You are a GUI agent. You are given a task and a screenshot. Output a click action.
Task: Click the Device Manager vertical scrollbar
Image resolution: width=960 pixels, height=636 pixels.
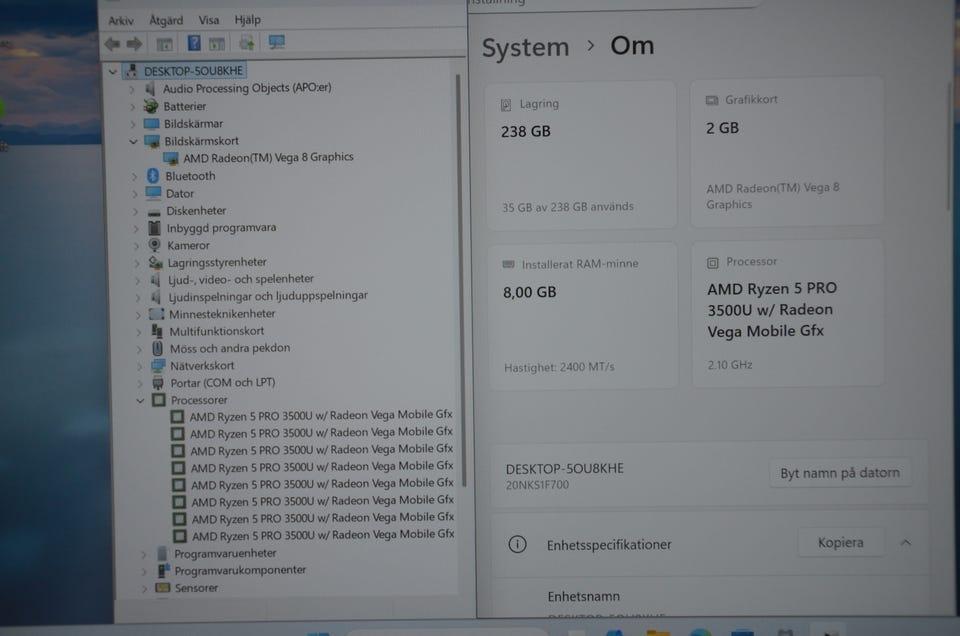coord(461,279)
